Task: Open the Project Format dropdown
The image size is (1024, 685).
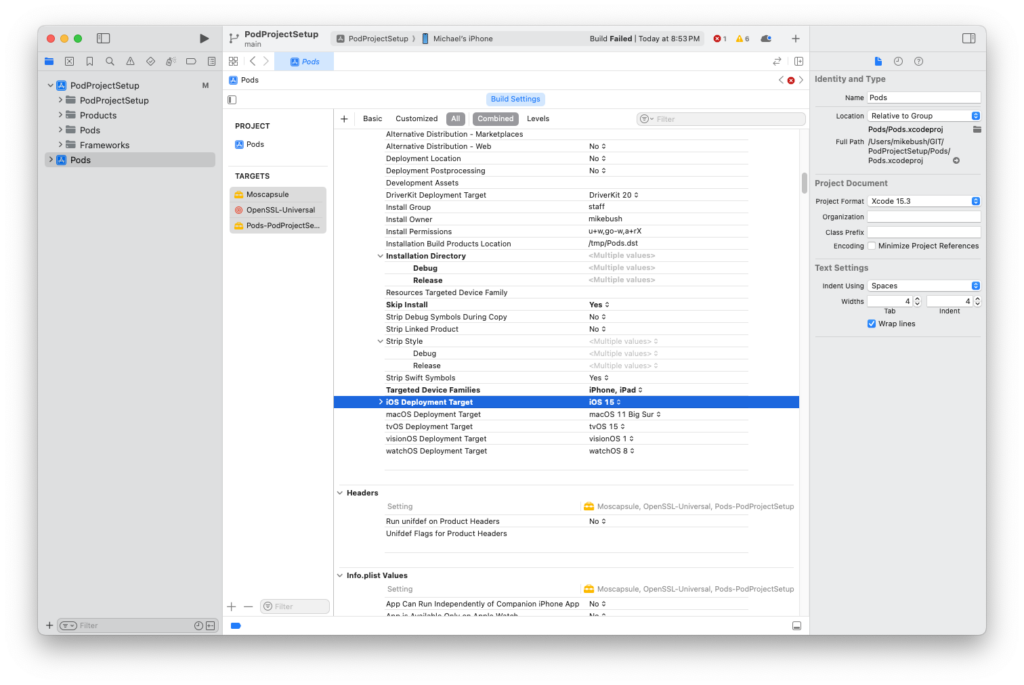Action: click(x=924, y=201)
